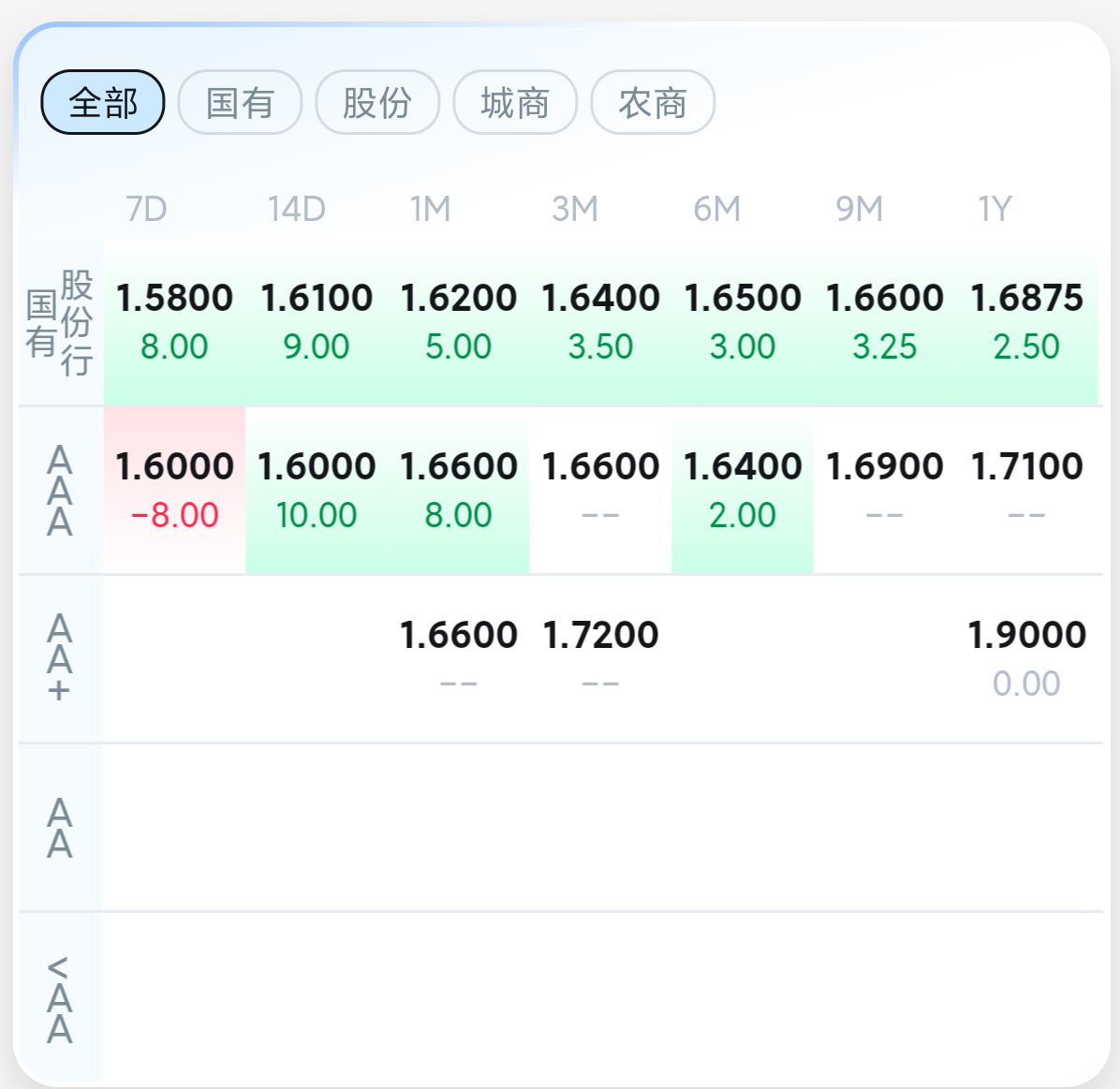The height and width of the screenshot is (1089, 1120).
Task: Click the 6M column header
Action: tap(716, 209)
